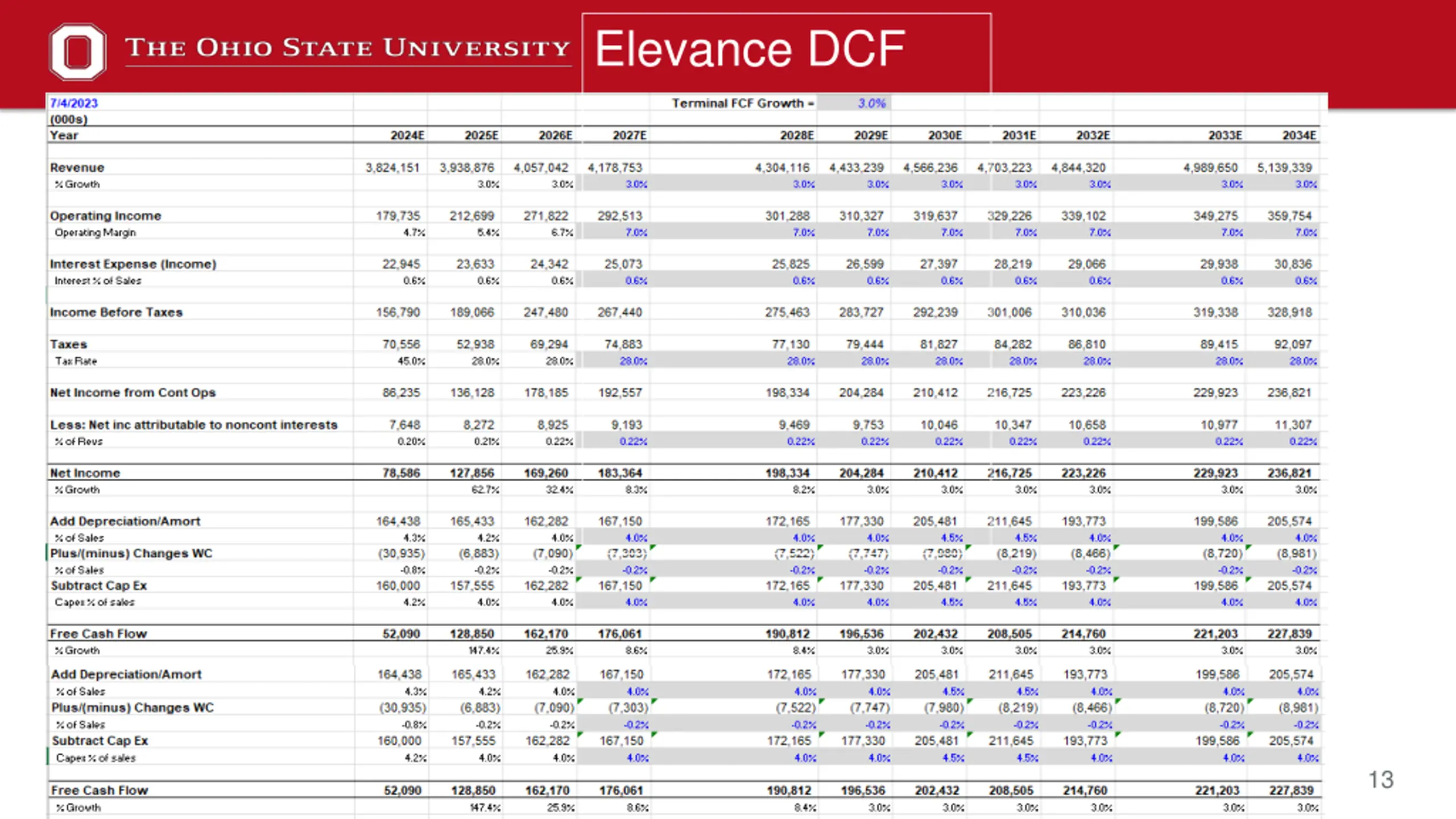
Task: Click operating income value 359,754
Action: tap(1289, 216)
